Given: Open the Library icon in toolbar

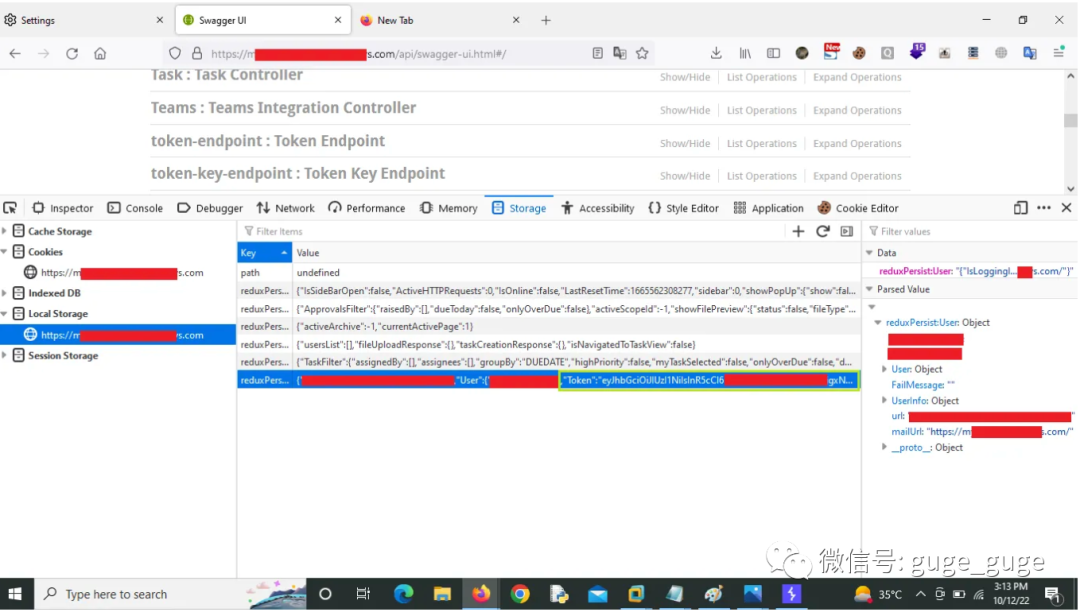Looking at the screenshot, I should point(745,53).
